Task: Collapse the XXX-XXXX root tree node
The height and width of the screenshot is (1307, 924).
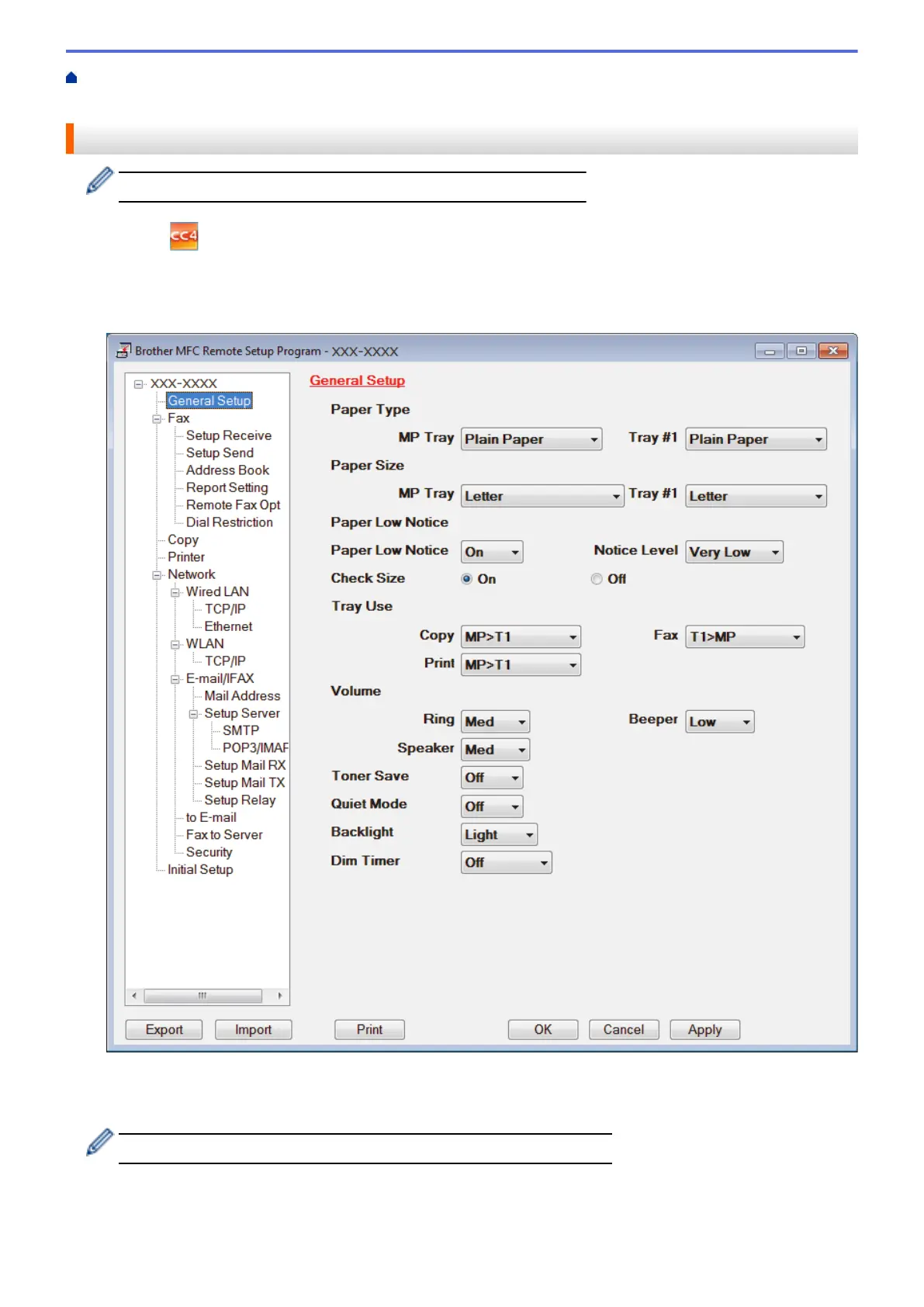Action: (x=139, y=383)
